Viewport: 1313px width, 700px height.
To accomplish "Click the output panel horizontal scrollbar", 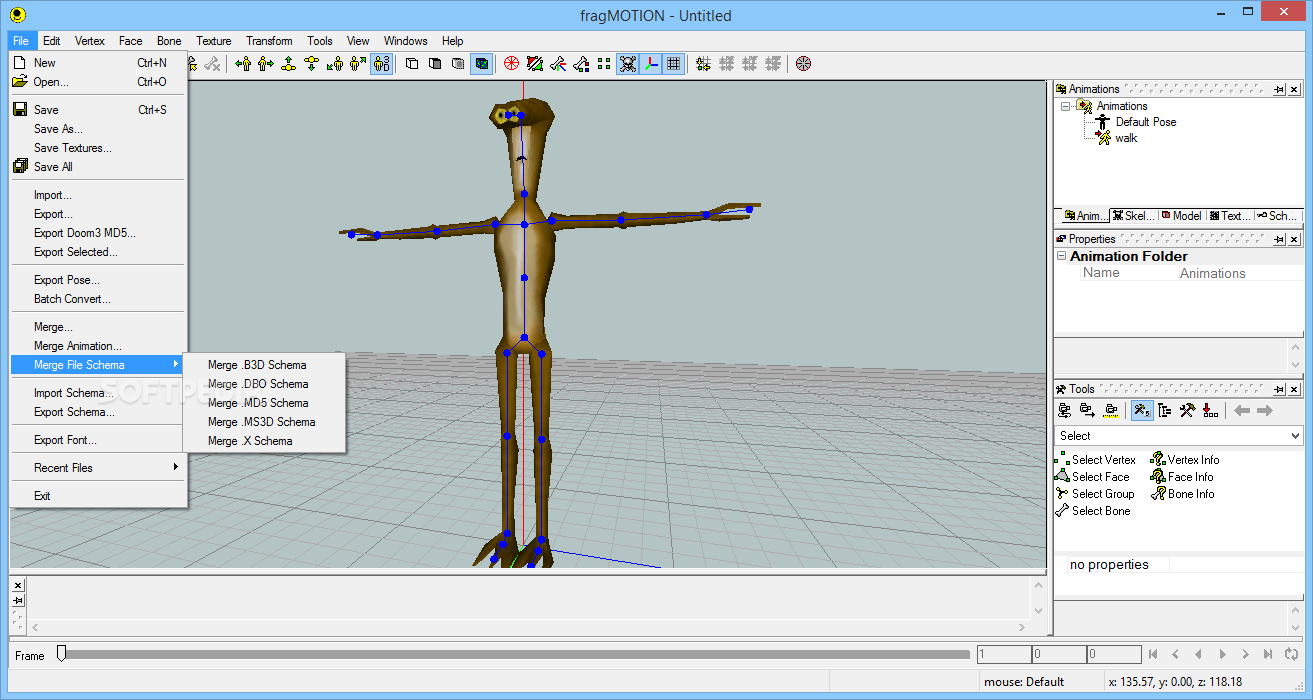I will click(526, 627).
